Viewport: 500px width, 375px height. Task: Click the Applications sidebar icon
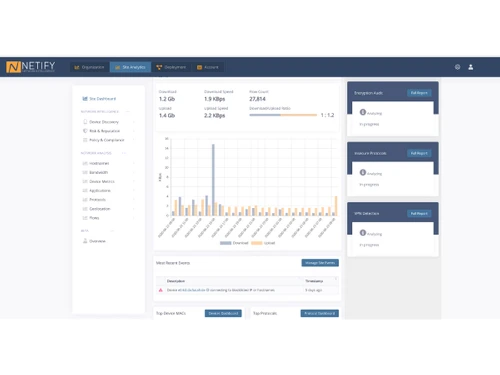85,190
